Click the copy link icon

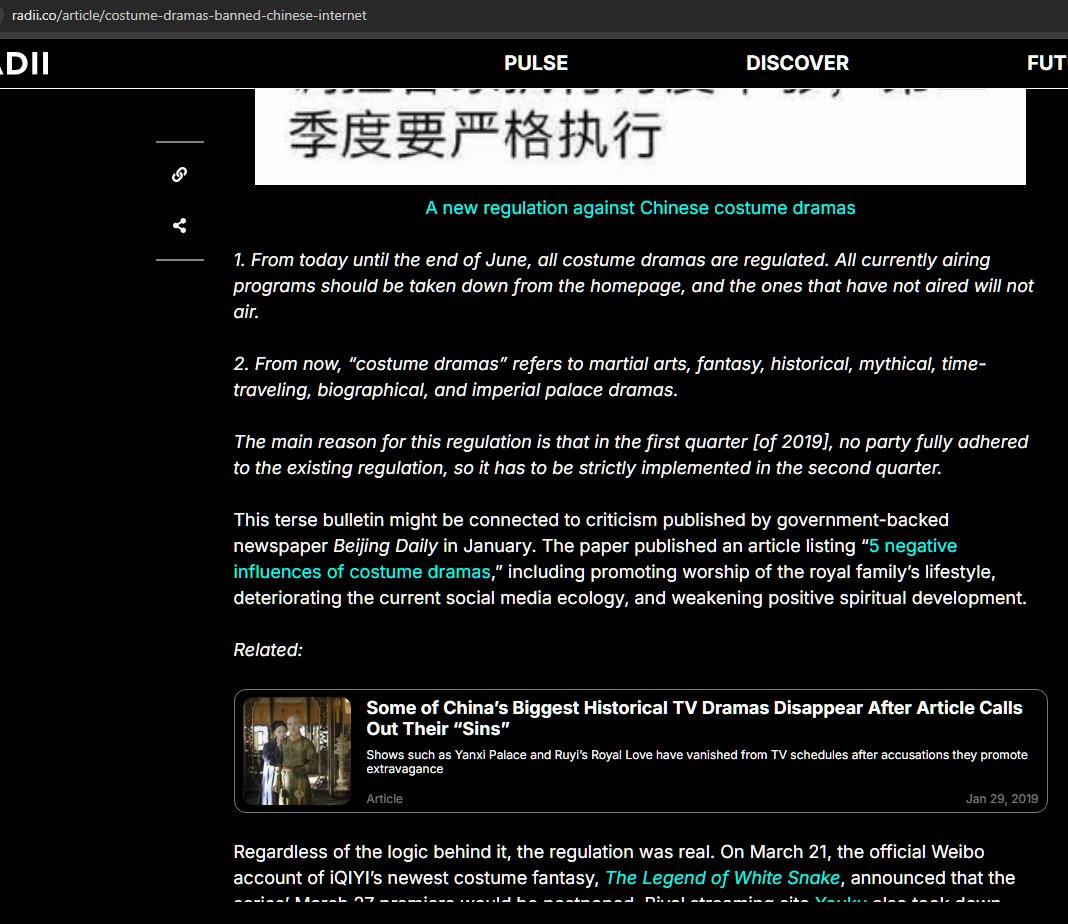pyautogui.click(x=179, y=174)
